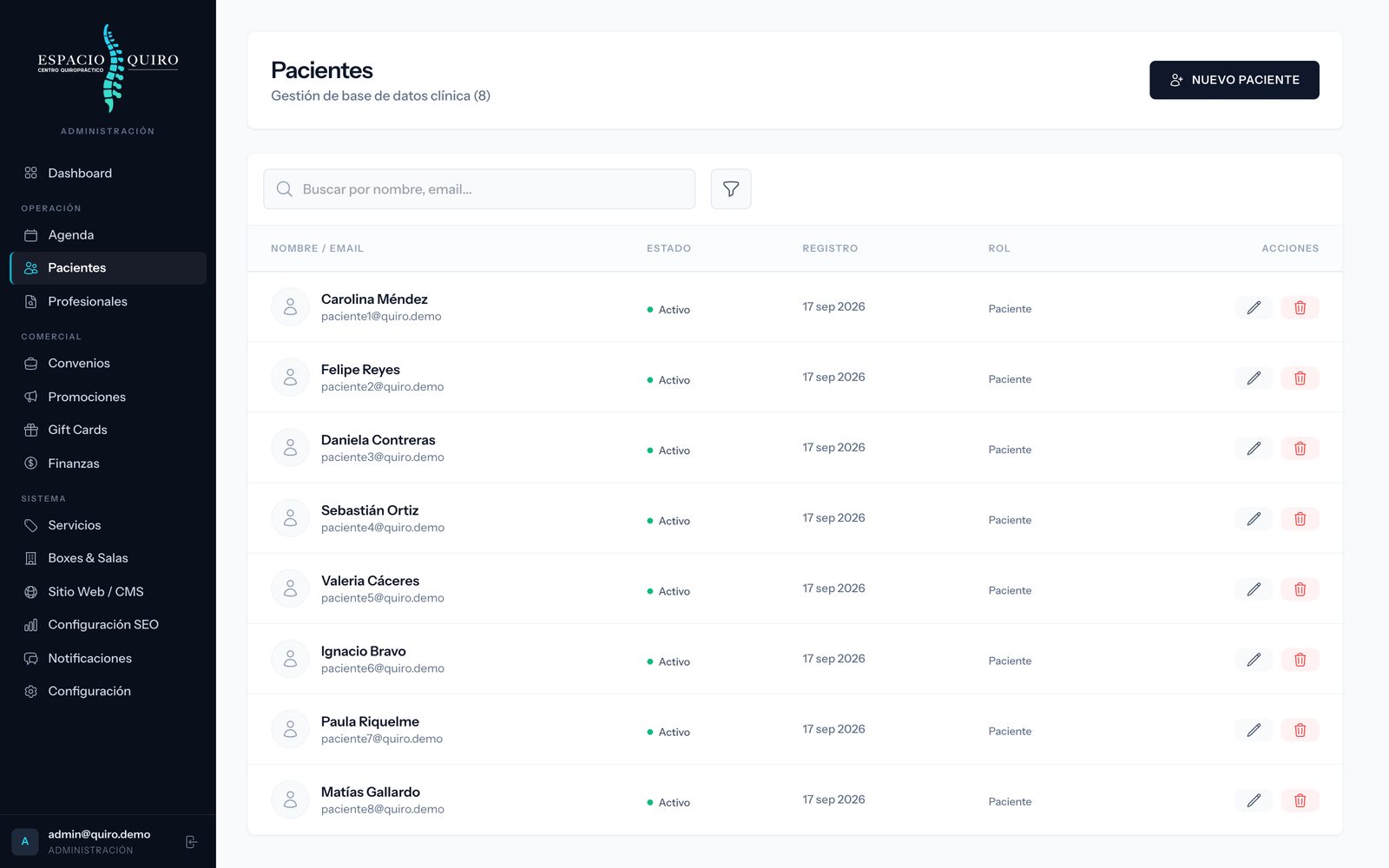
Task: Edit Daniela Contreras with the pencil icon
Action: click(1254, 448)
